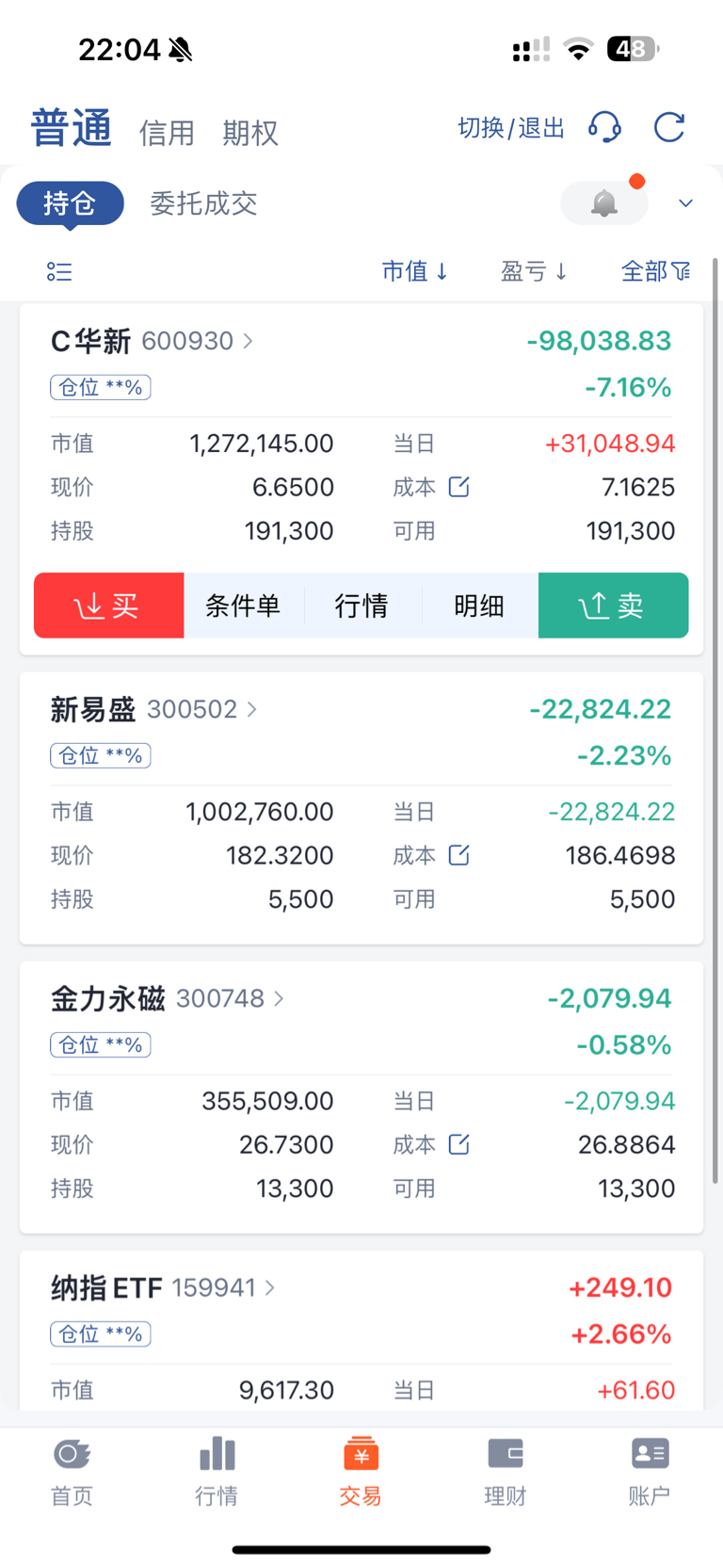This screenshot has width=723, height=1568.
Task: Switch to the 信用 credit tab
Action: (167, 134)
